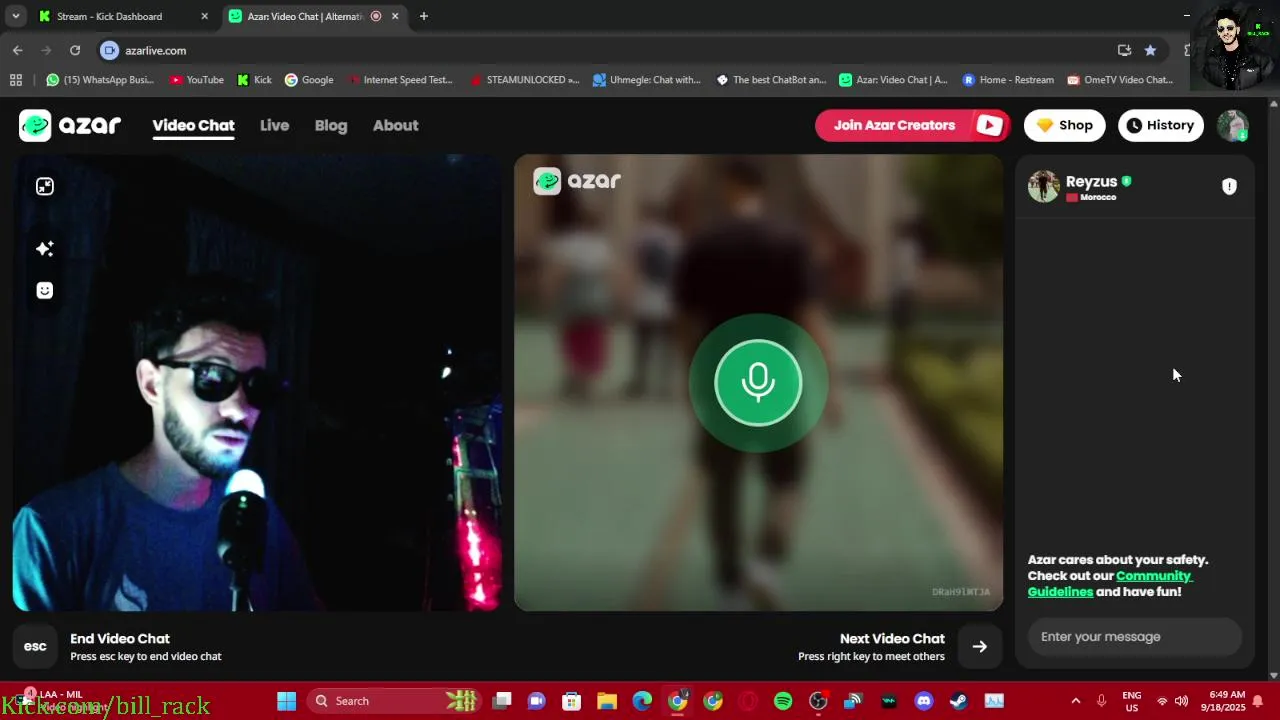Viewport: 1280px width, 720px height.
Task: Open the 6:49 AM clock and date
Action: [1226, 701]
